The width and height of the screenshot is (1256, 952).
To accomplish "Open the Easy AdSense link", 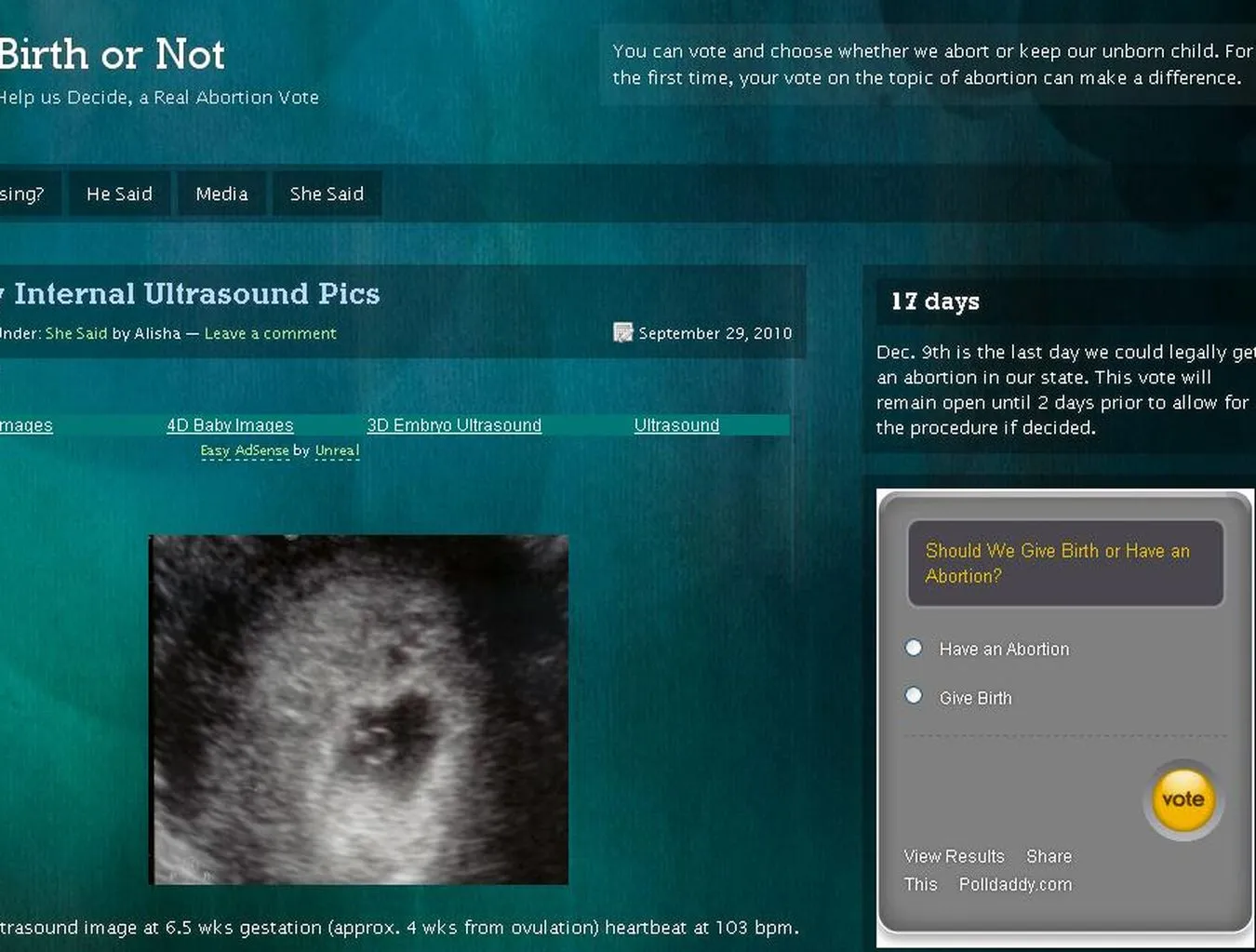I will (x=245, y=450).
